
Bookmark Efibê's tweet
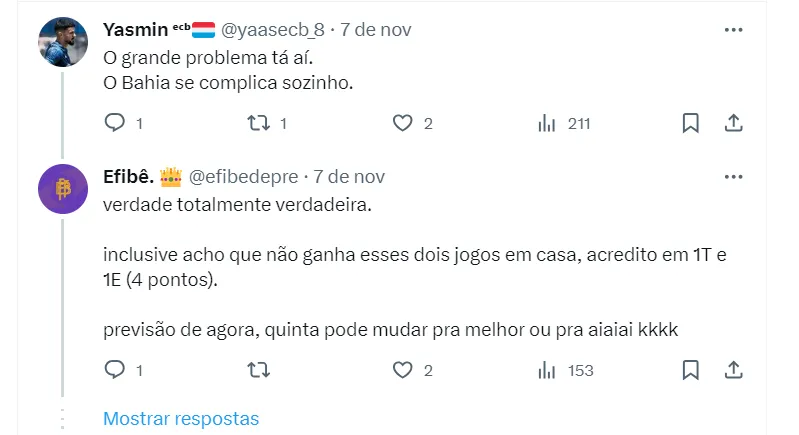[x=690, y=370]
